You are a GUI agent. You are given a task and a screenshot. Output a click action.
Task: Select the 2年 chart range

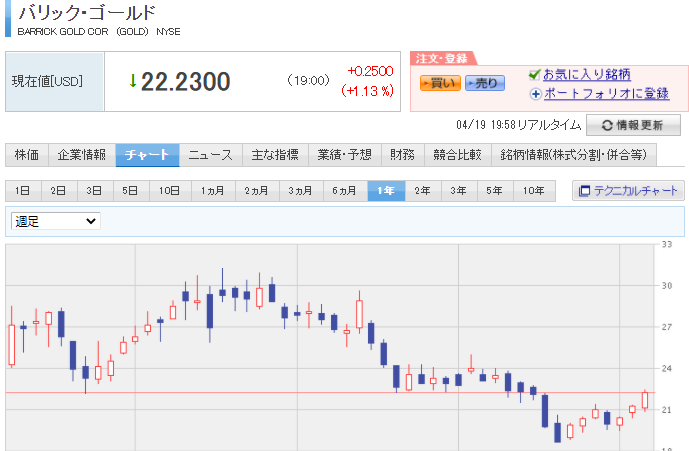coord(423,191)
